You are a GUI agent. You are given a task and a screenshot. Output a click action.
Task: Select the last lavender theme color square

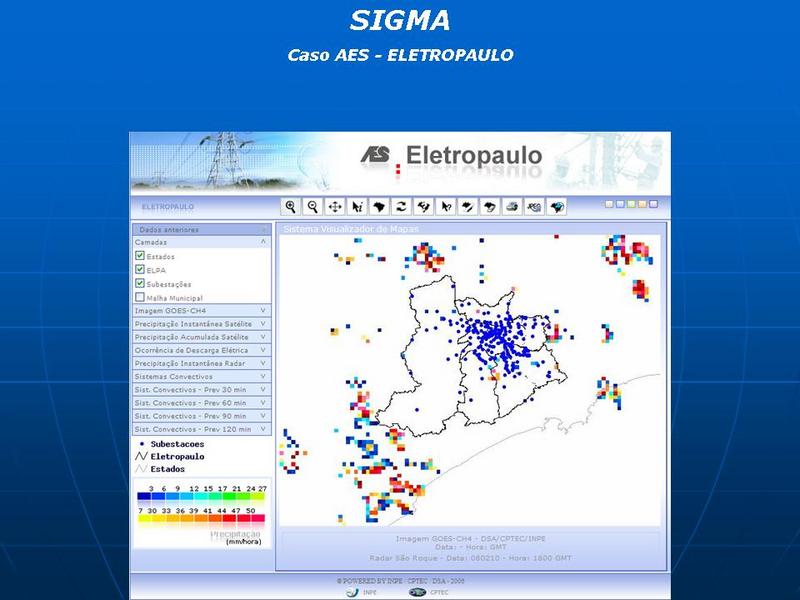click(654, 204)
